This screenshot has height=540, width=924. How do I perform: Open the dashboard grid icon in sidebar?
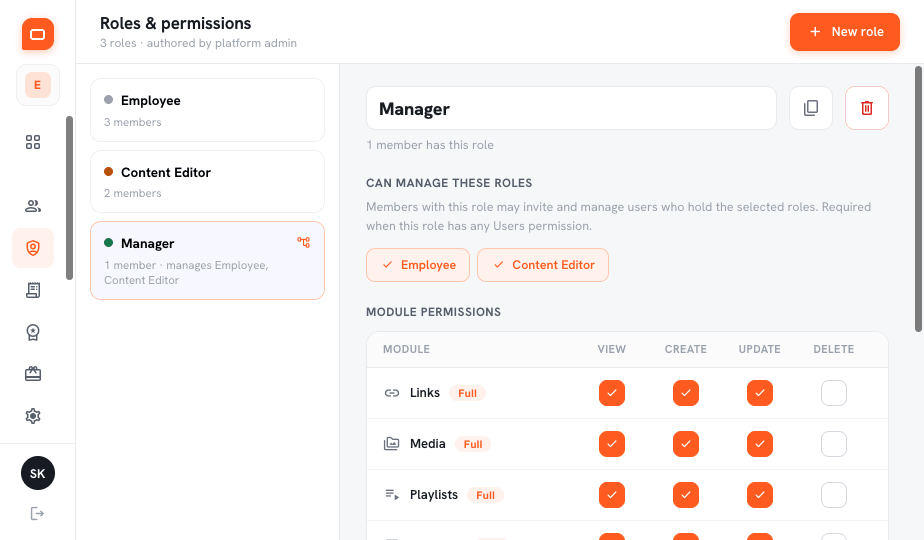[33, 142]
